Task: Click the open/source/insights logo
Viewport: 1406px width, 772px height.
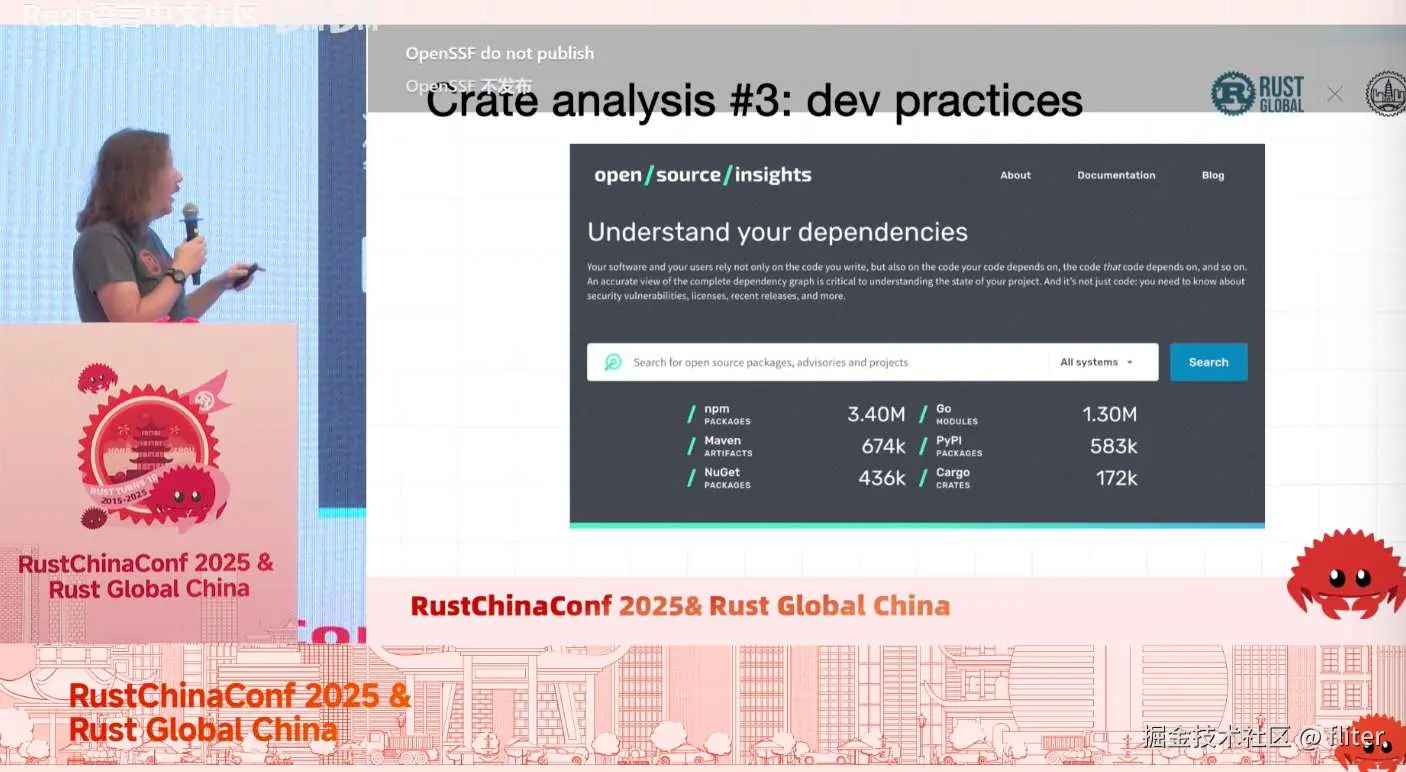Action: pyautogui.click(x=702, y=175)
